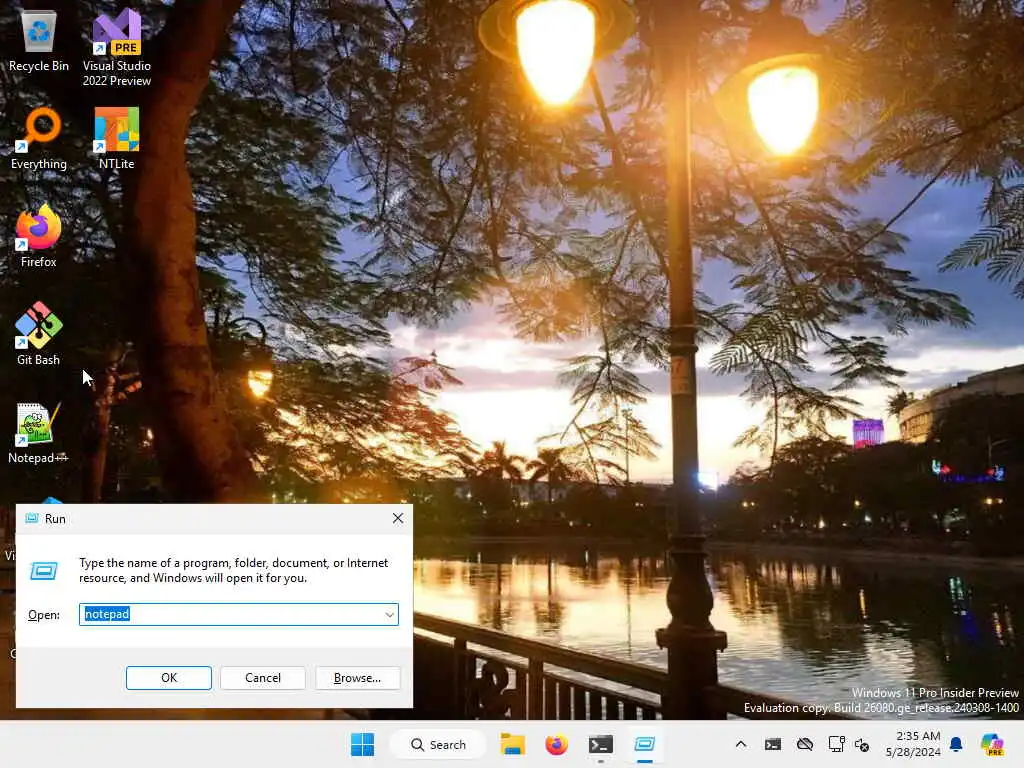Select the Everything search shortcut
This screenshot has height=768, width=1024.
[39, 138]
